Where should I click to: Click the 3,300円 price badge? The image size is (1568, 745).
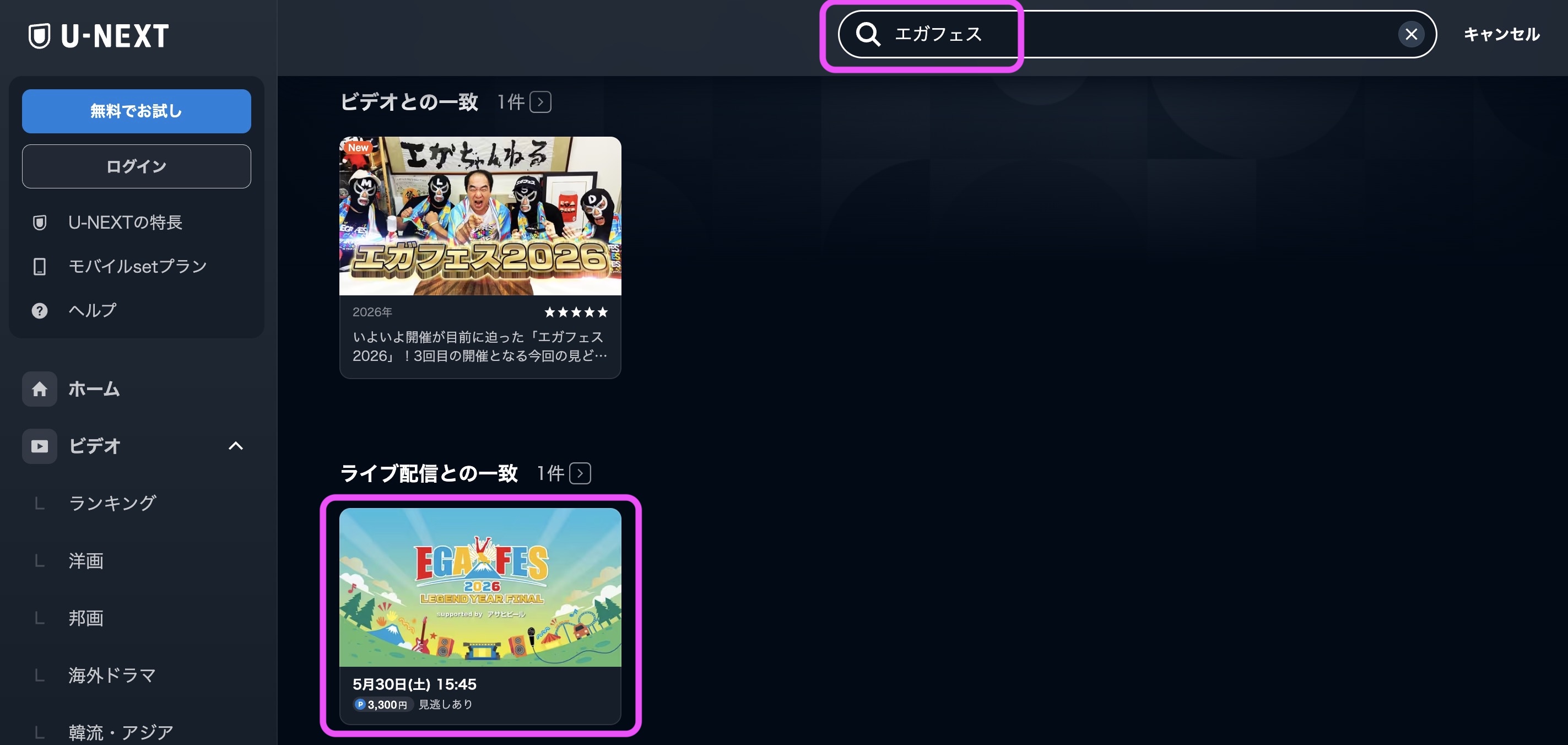point(382,704)
